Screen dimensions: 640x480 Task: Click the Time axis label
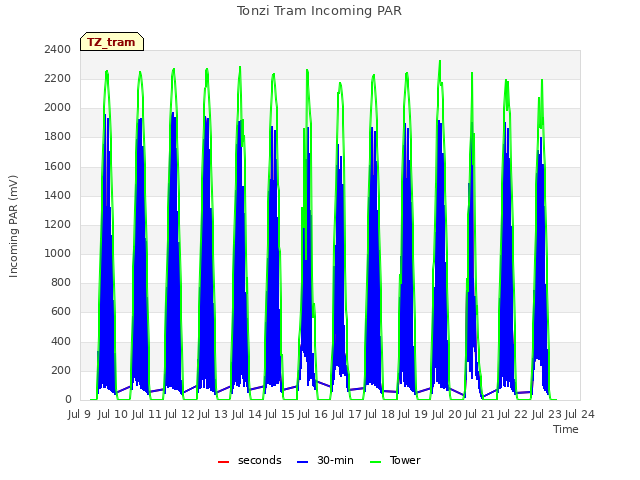point(566,429)
